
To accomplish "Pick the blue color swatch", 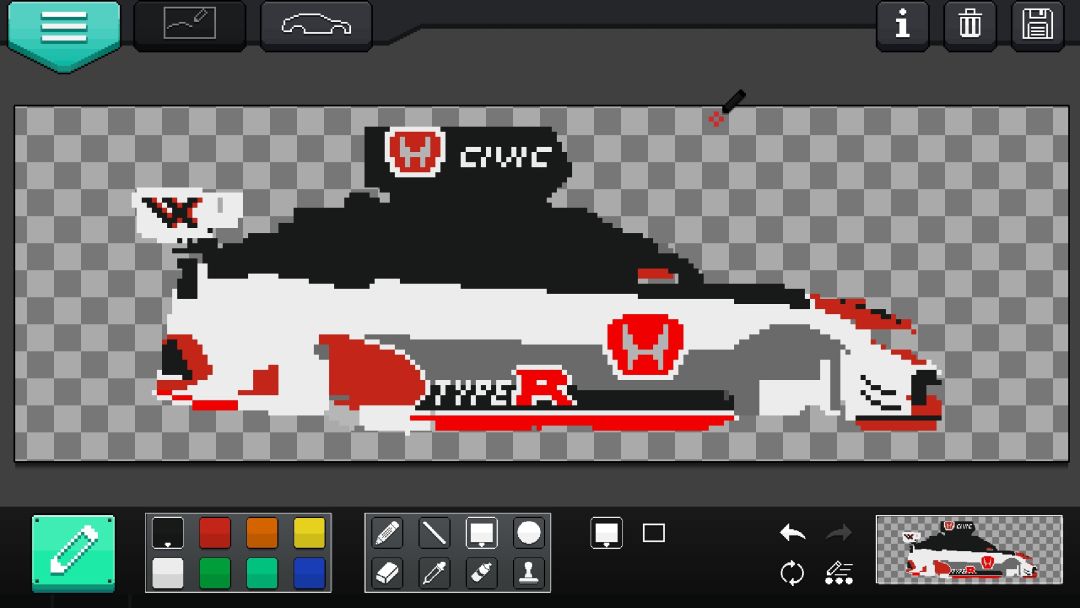I will pos(309,573).
